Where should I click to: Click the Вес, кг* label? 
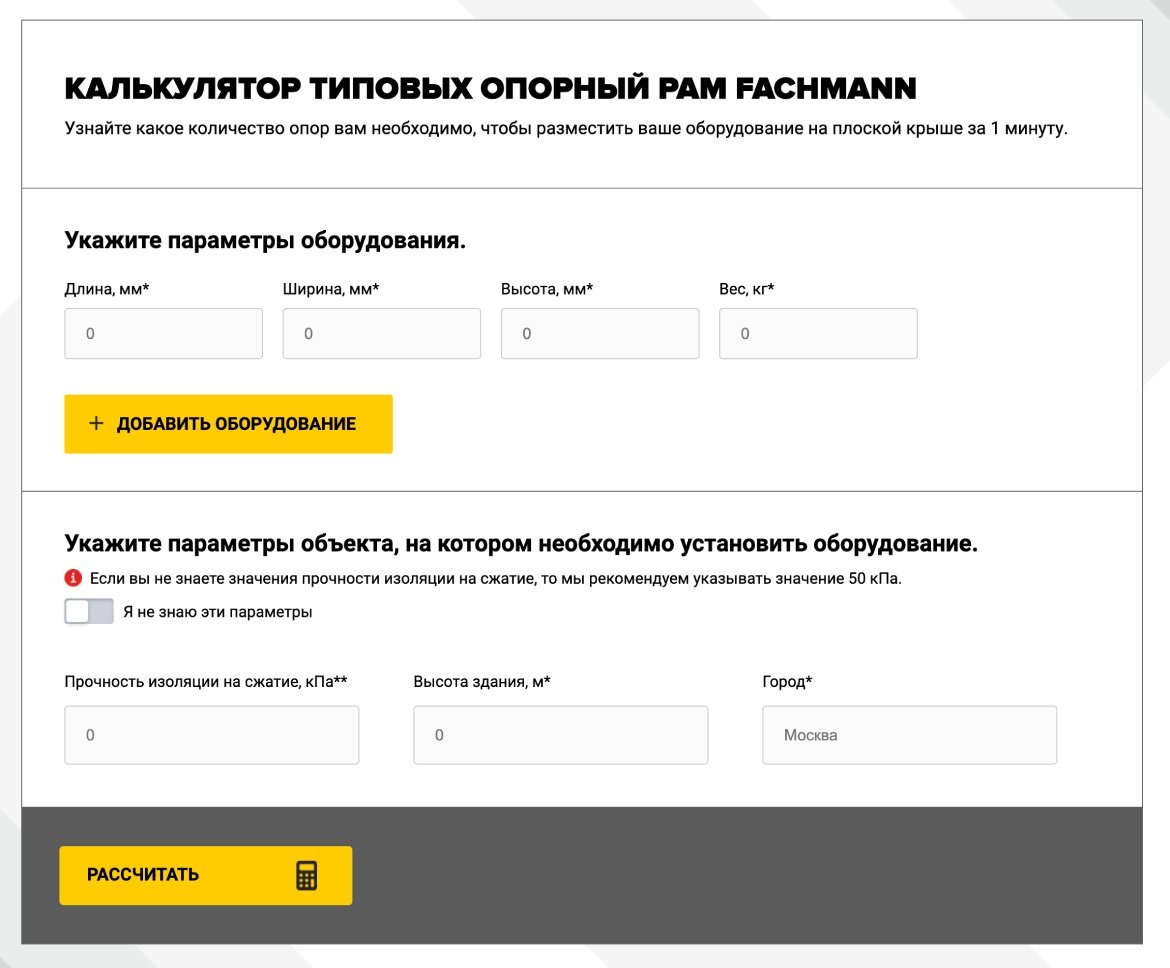point(747,289)
